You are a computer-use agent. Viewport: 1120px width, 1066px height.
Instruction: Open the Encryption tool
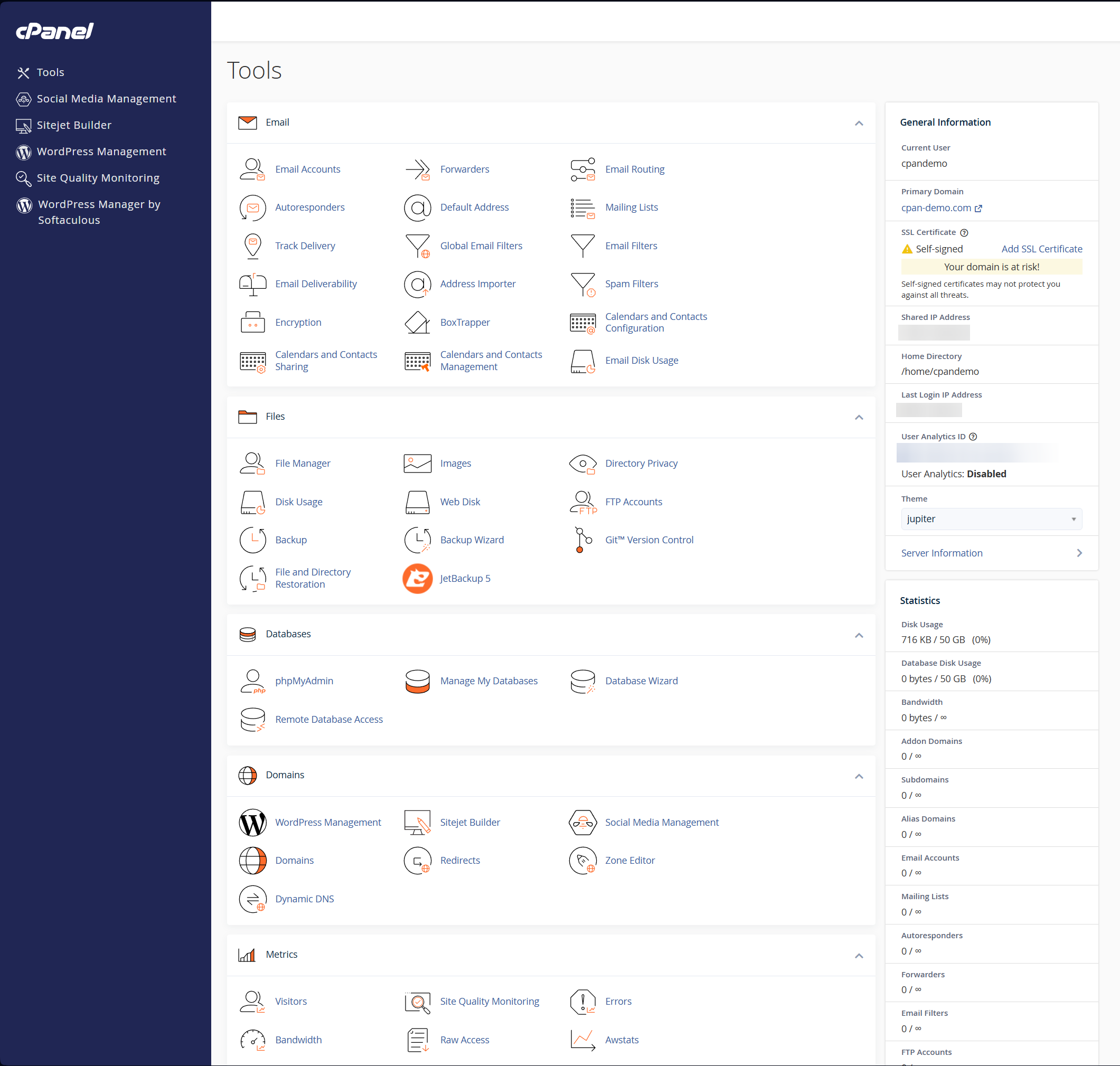point(298,322)
